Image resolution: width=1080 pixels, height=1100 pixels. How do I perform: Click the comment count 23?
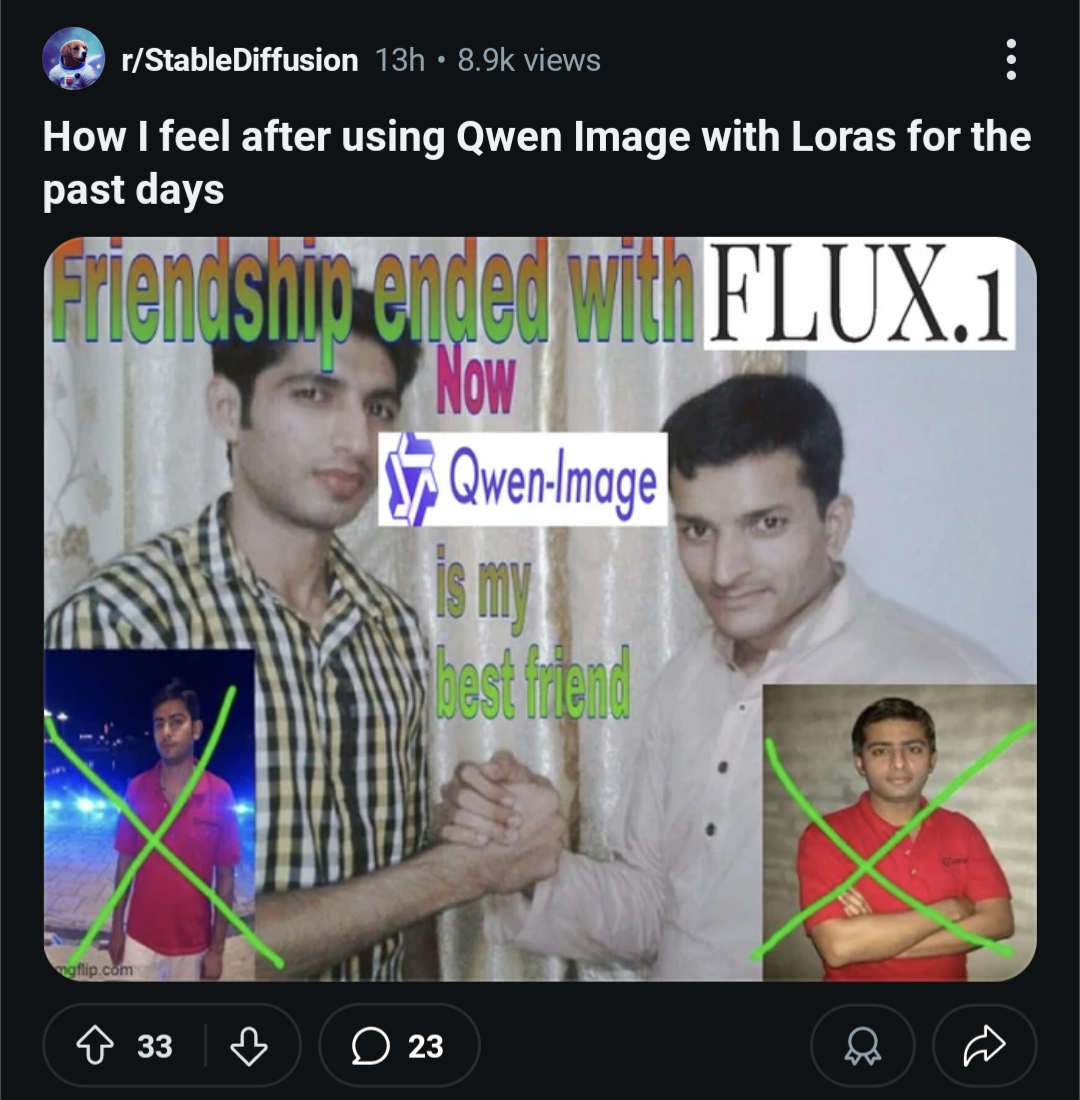(425, 1046)
